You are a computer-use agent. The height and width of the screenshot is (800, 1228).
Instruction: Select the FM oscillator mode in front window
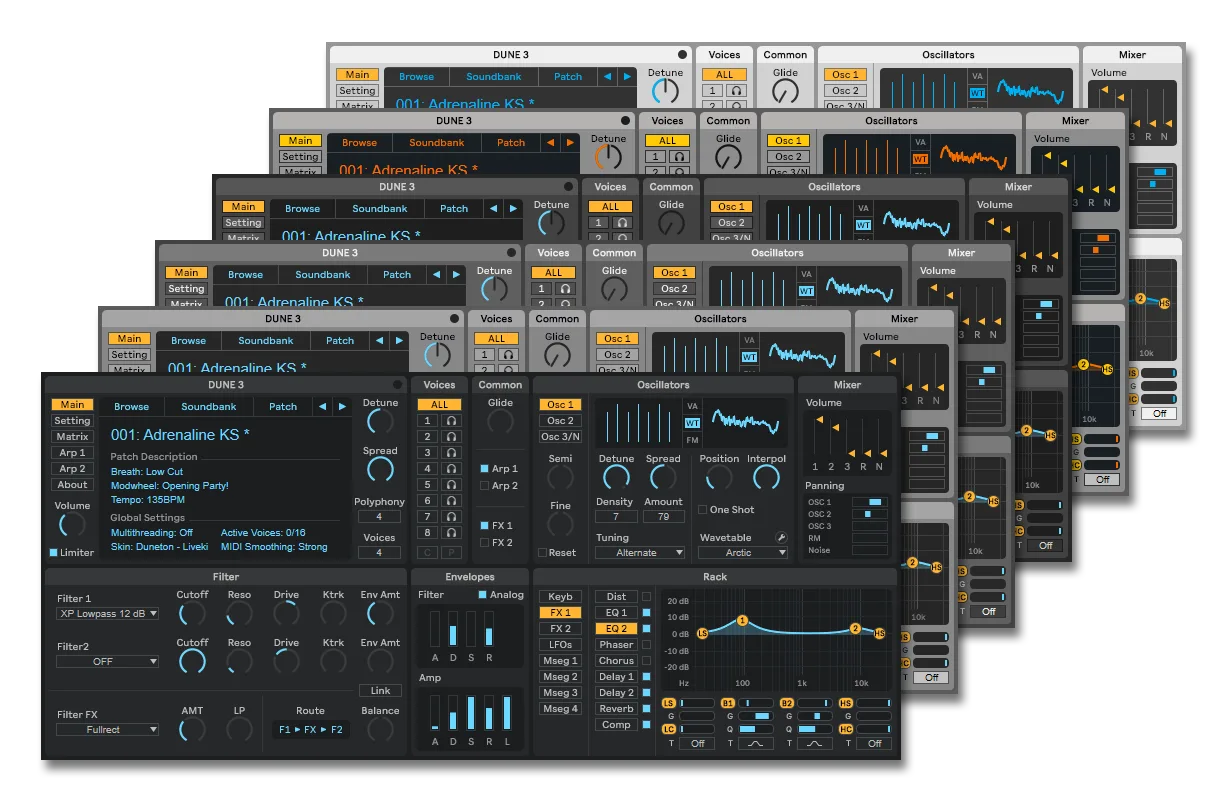692,440
